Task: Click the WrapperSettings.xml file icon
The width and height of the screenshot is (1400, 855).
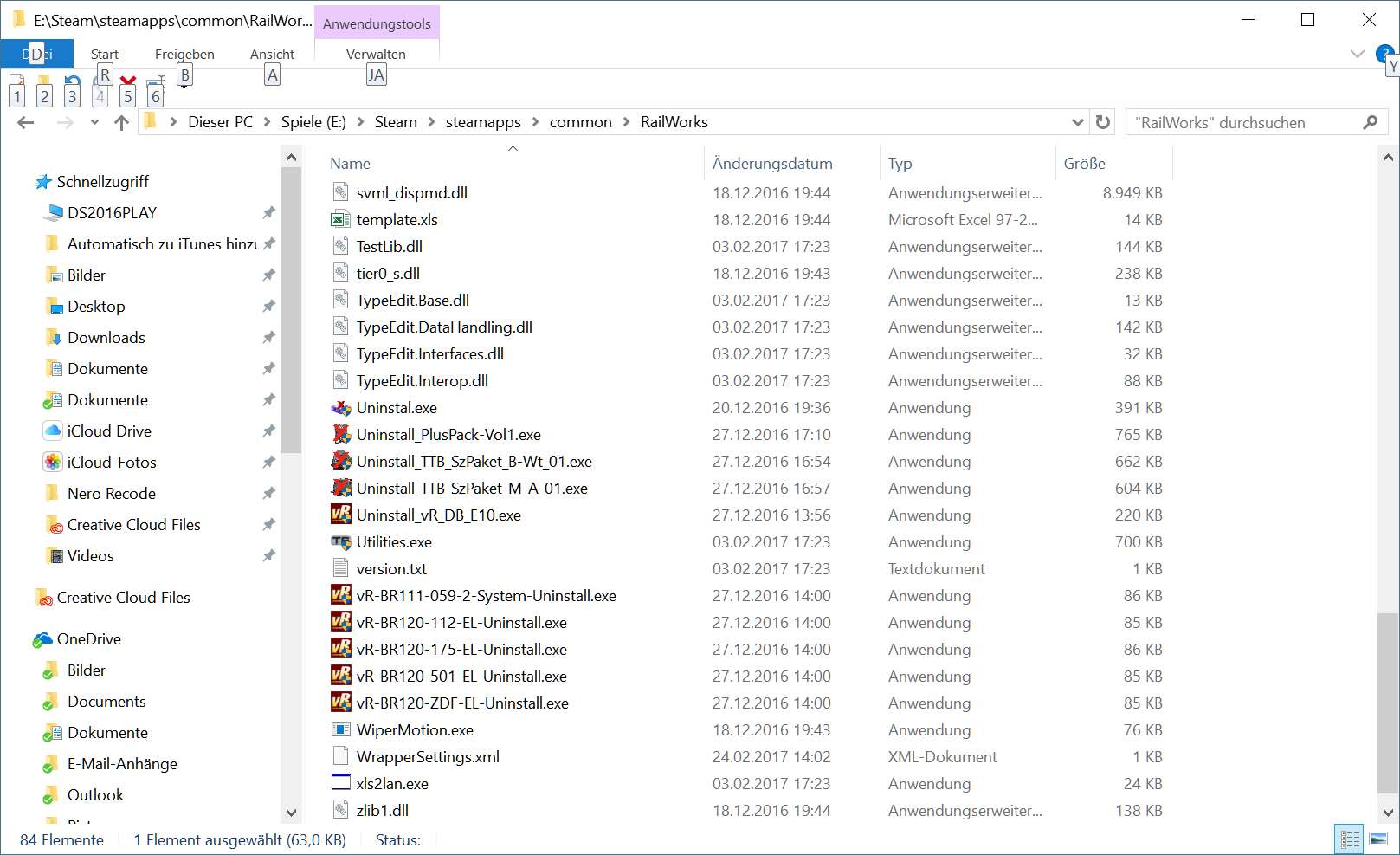Action: [x=341, y=756]
